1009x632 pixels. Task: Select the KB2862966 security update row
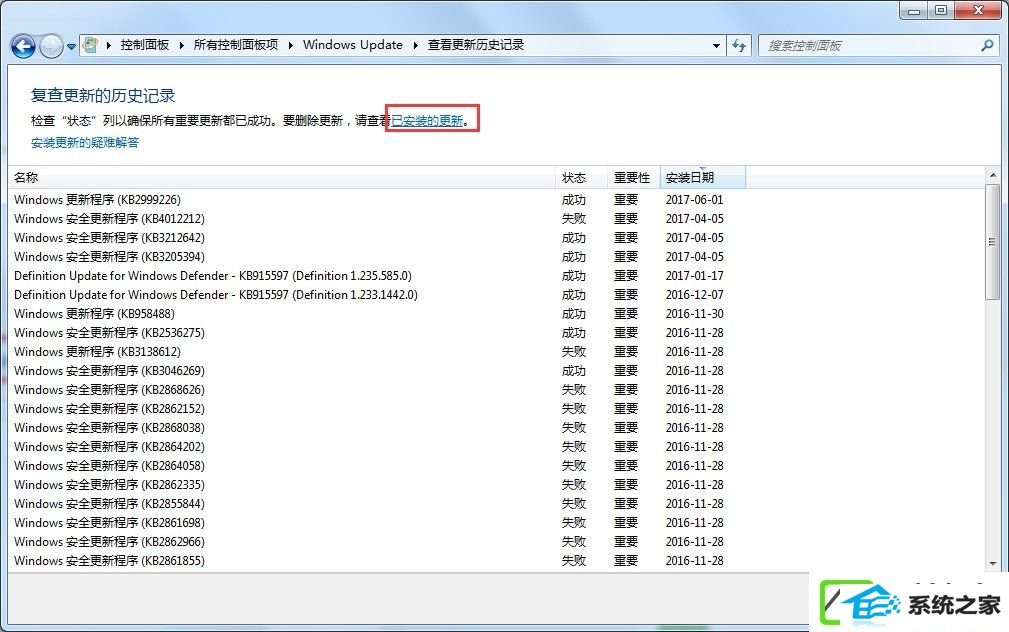click(496, 541)
